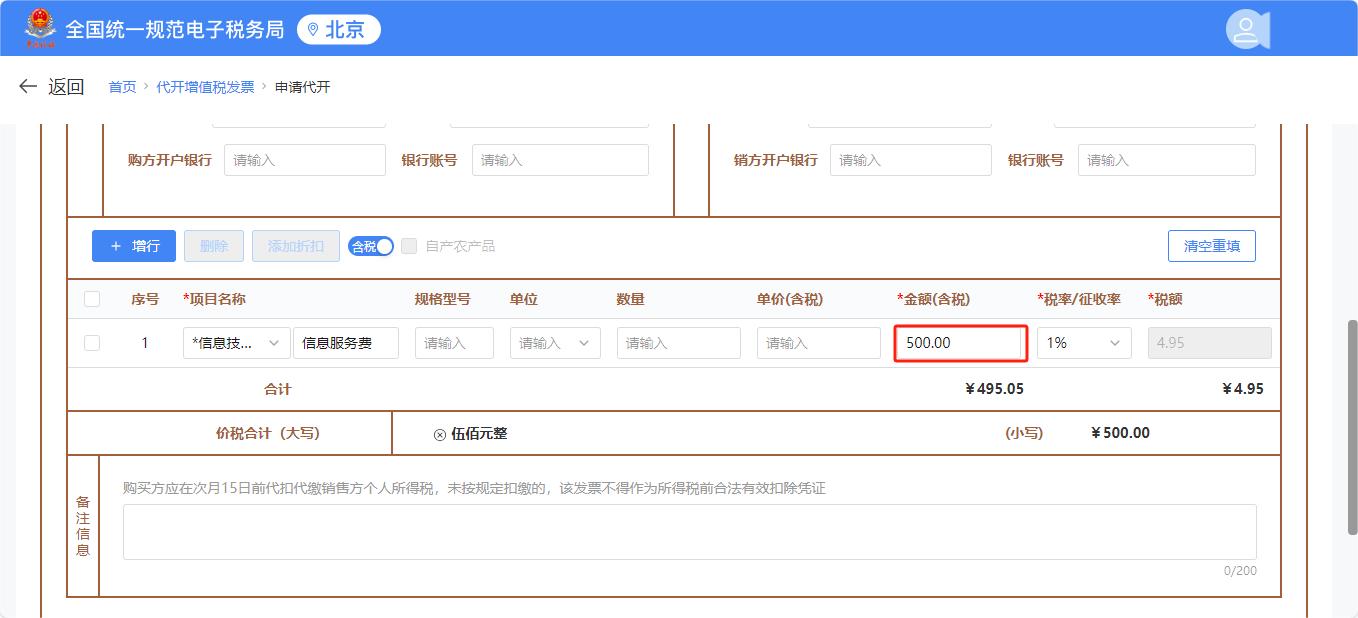Click the circled X icon beside 伍佰元整
The height and width of the screenshot is (618, 1358).
(x=439, y=434)
